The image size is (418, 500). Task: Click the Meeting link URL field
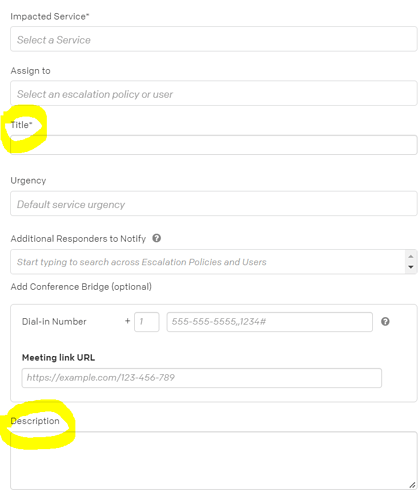click(x=202, y=378)
